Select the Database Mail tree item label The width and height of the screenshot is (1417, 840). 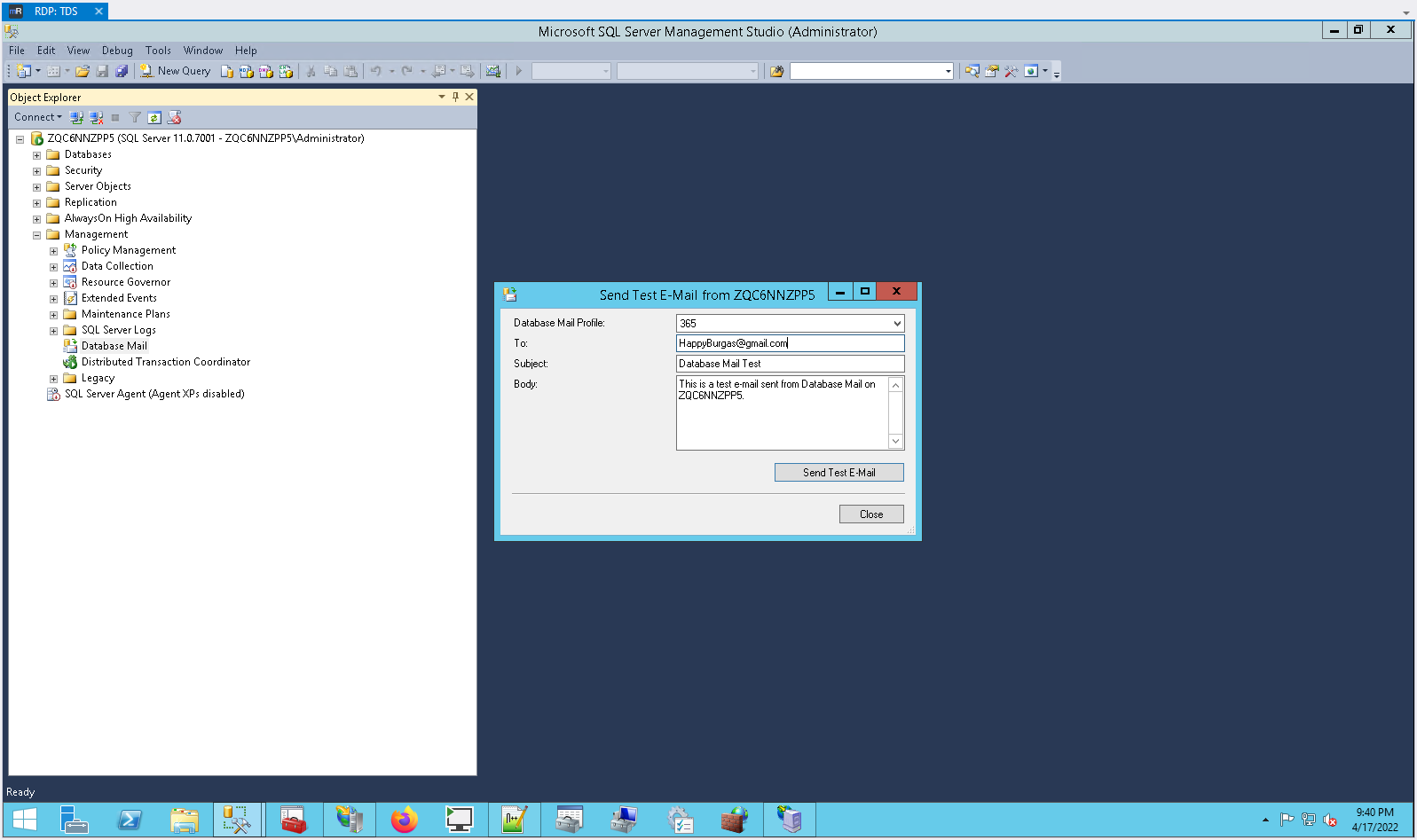(114, 346)
